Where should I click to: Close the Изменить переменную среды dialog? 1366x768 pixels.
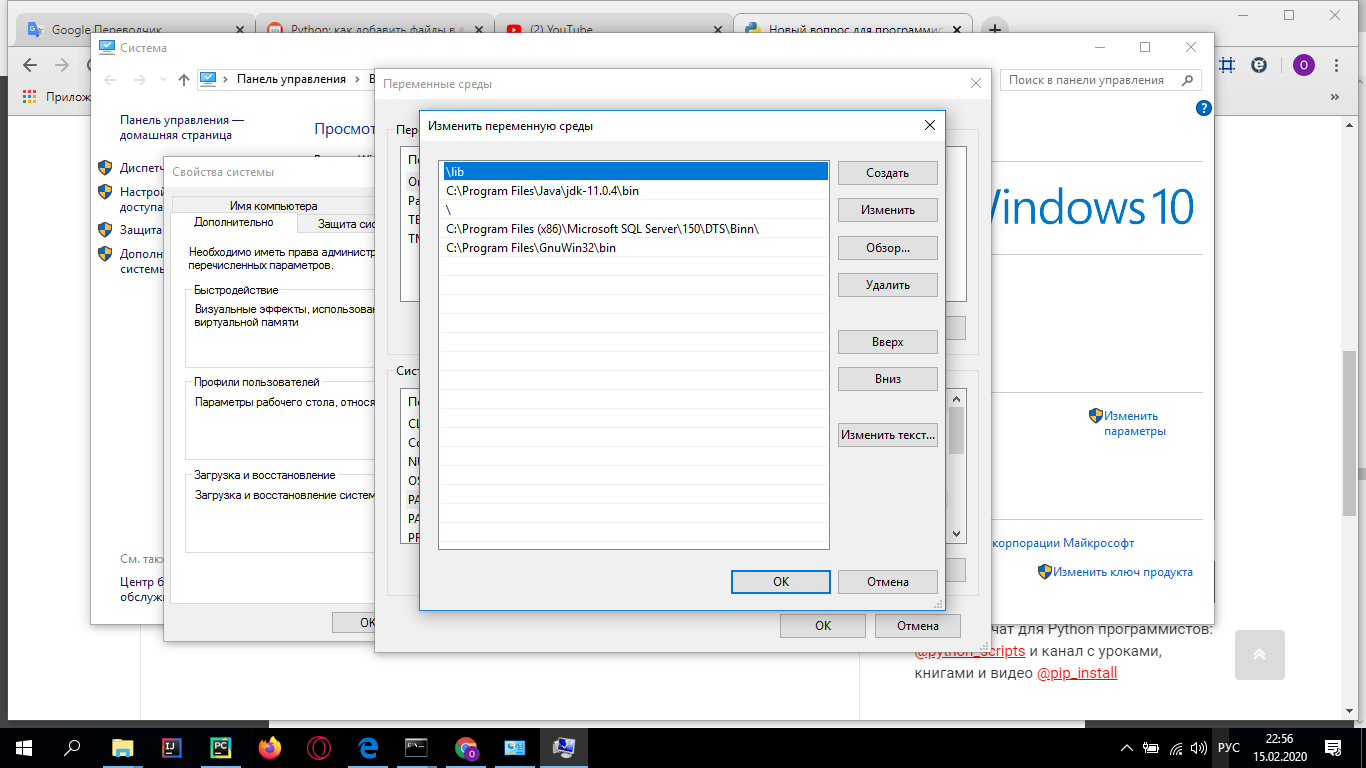point(929,126)
